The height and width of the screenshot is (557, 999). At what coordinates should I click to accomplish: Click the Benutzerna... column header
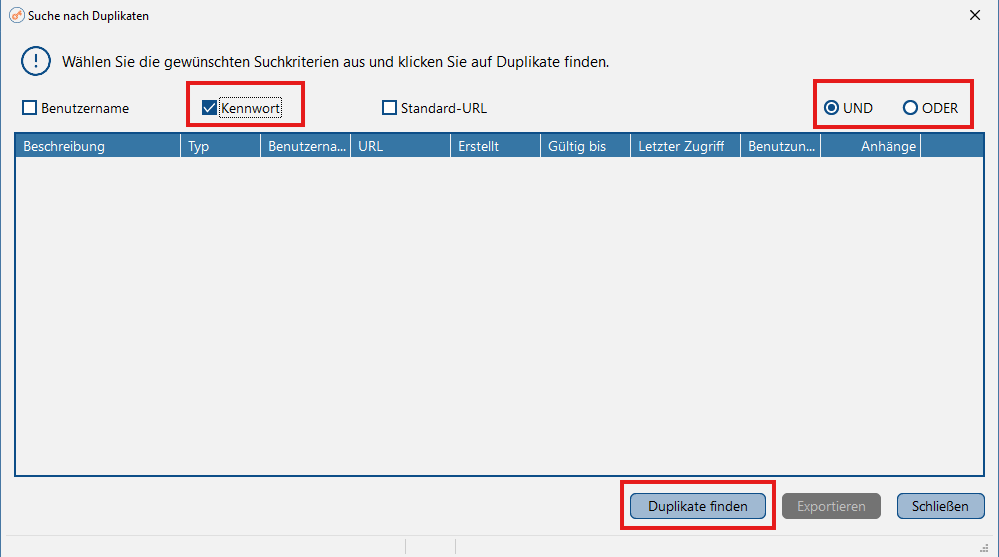click(305, 146)
